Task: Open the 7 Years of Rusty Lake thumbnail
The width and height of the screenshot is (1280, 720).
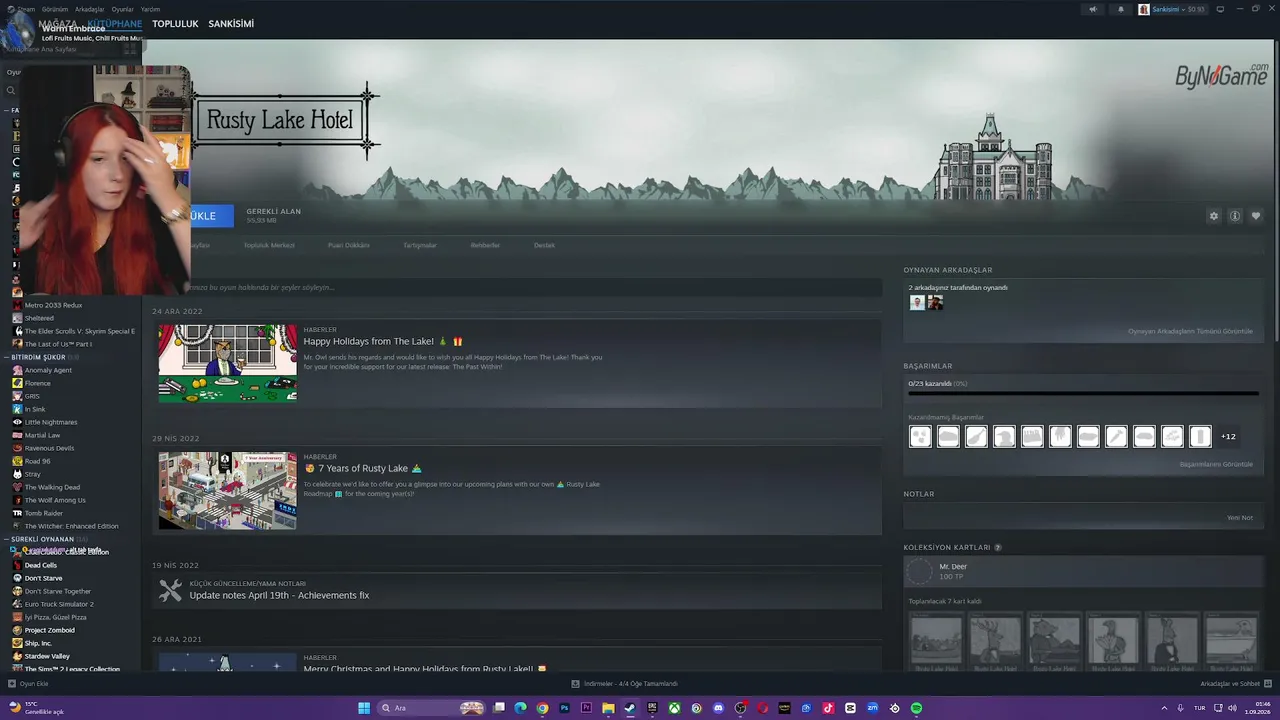Action: click(227, 490)
